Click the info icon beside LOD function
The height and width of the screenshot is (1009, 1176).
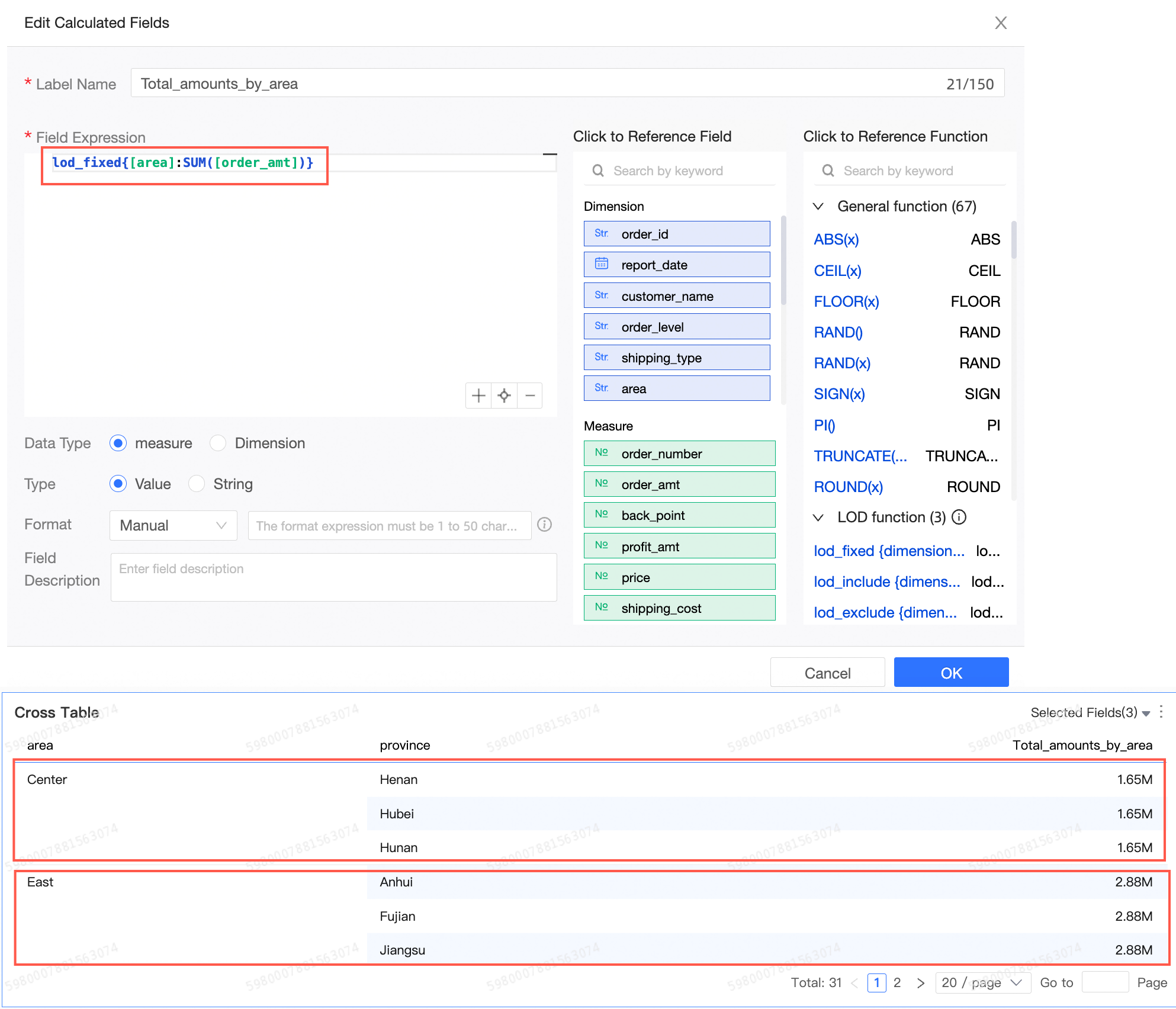959,517
